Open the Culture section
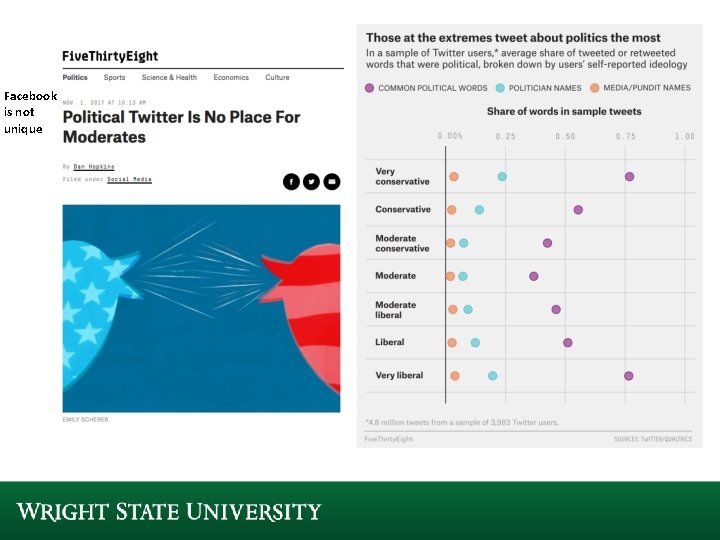 point(277,77)
